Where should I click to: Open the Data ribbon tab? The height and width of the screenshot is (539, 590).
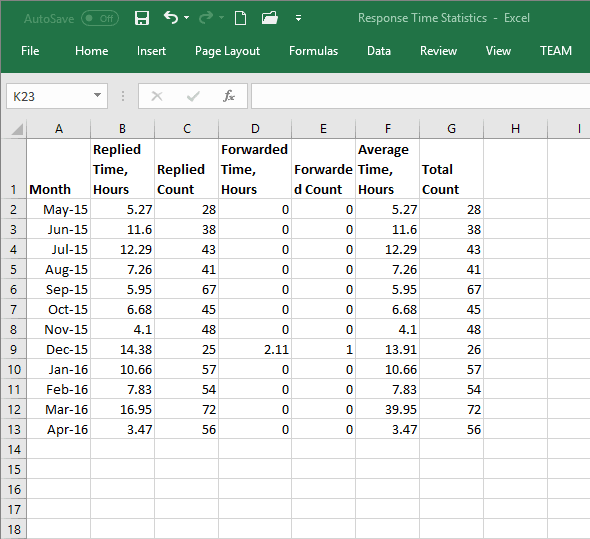pyautogui.click(x=379, y=51)
